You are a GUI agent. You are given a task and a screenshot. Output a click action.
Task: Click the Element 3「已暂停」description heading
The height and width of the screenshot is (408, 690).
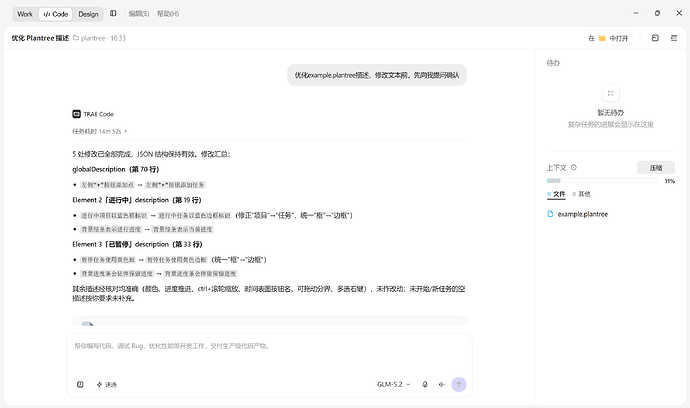click(137, 244)
